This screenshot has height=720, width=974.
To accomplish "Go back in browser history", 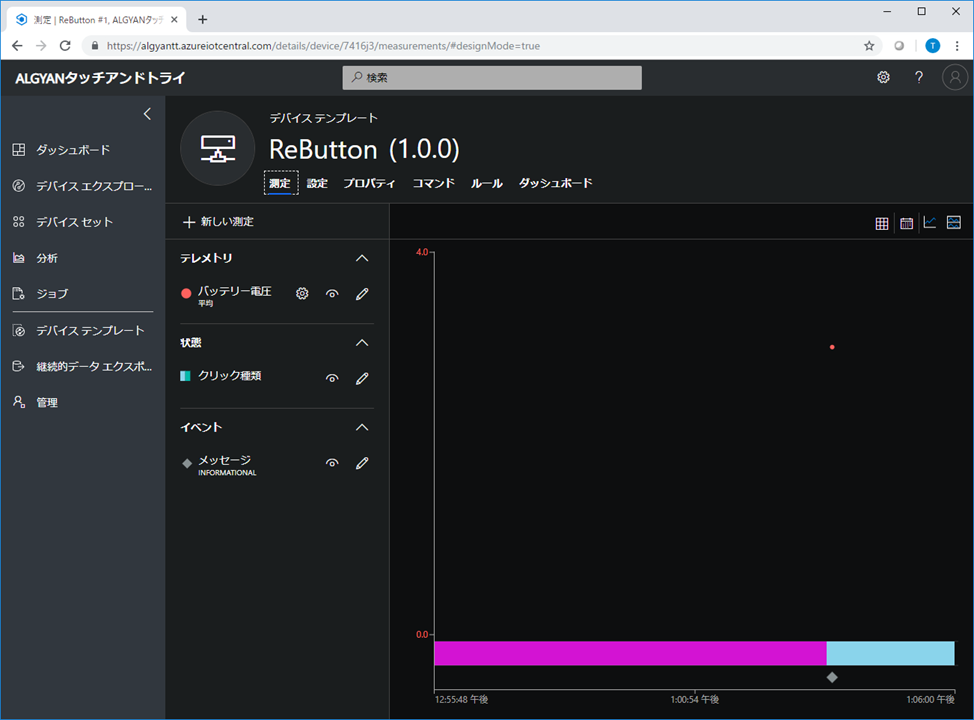I will (x=17, y=45).
